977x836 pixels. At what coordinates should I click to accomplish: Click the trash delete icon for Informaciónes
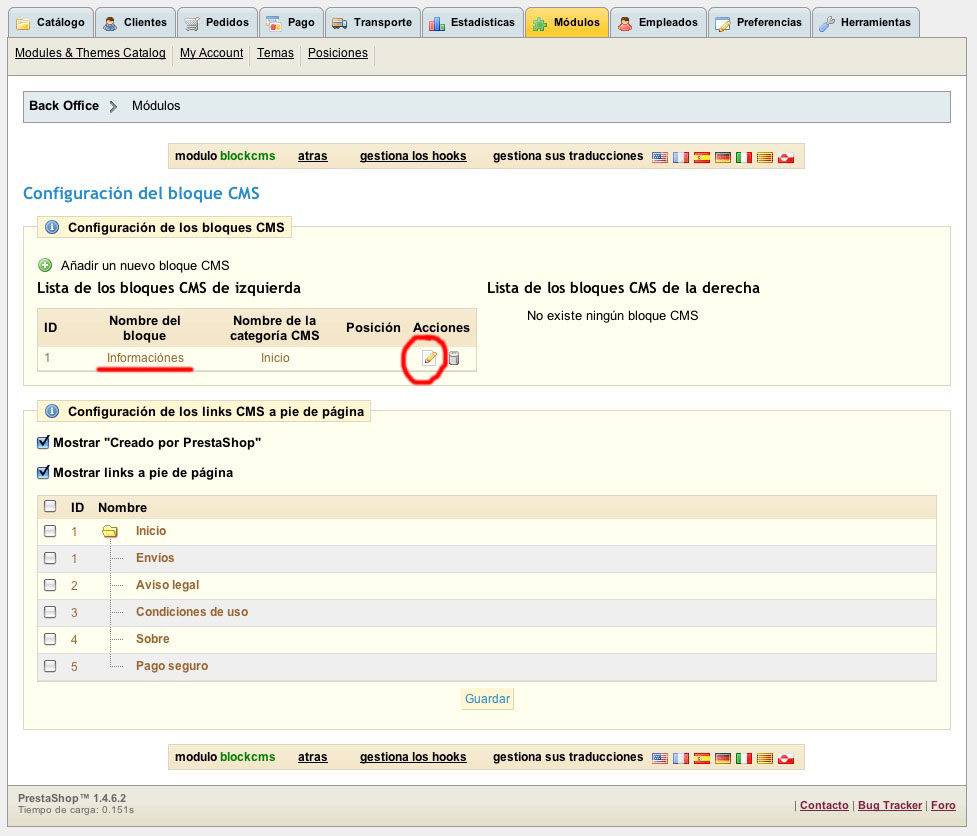(454, 358)
